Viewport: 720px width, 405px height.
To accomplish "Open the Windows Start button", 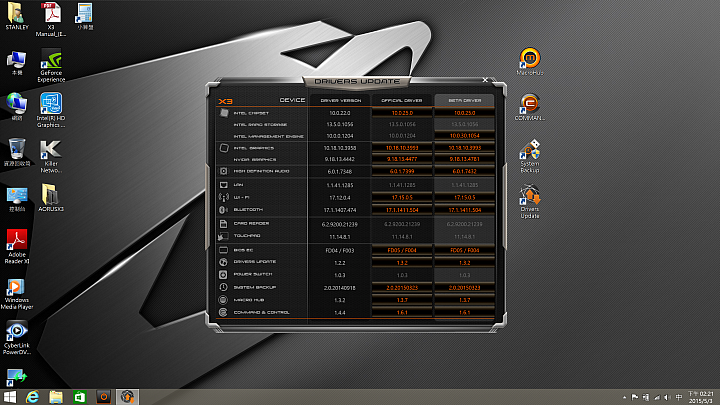I will [x=10, y=397].
